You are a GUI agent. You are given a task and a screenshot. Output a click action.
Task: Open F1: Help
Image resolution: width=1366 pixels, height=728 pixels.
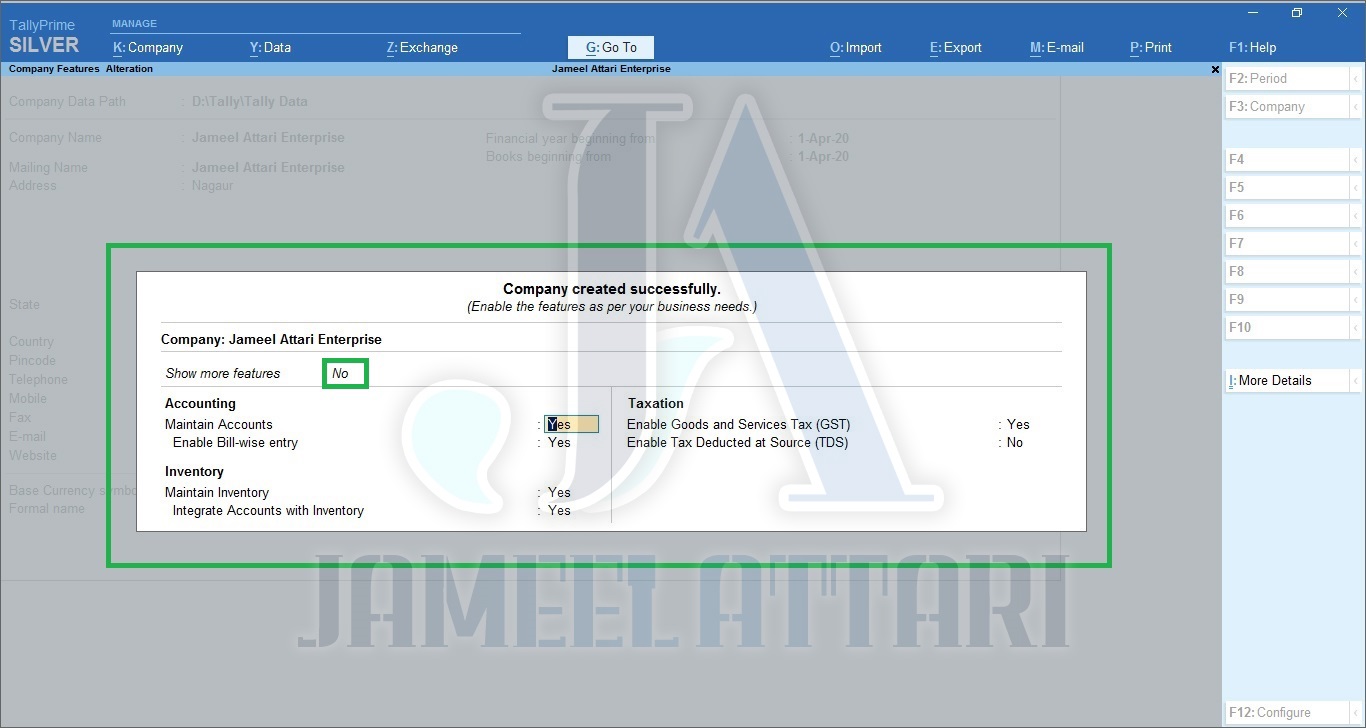[x=1253, y=47]
